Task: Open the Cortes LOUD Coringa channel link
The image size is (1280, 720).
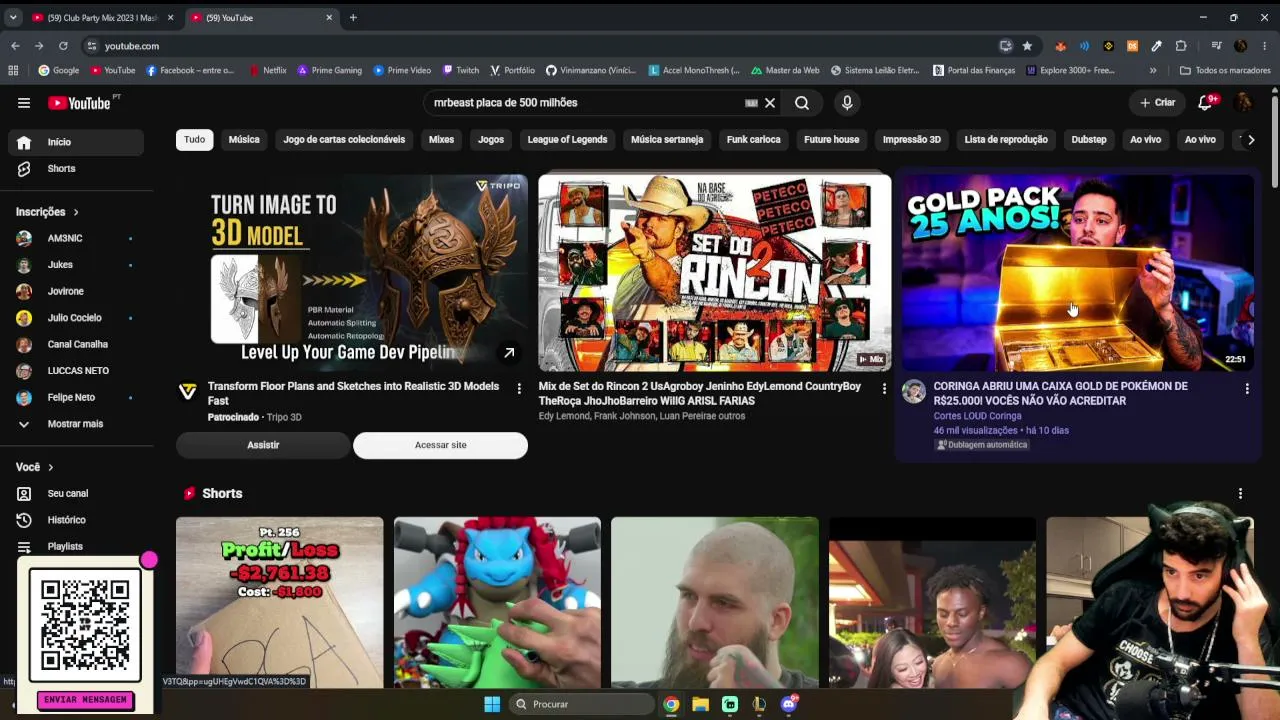Action: click(977, 416)
